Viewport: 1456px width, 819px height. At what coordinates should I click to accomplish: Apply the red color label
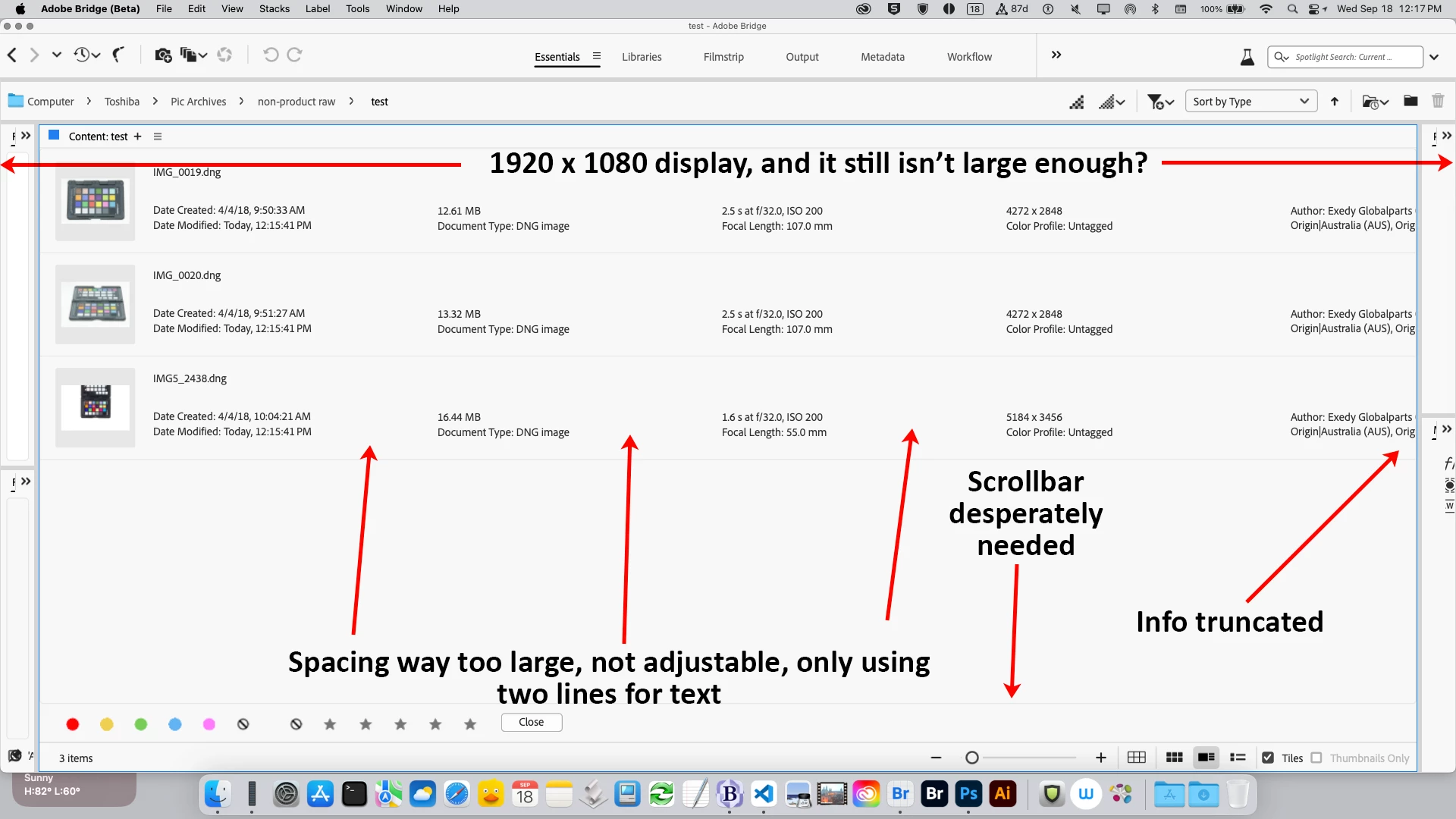pos(73,724)
